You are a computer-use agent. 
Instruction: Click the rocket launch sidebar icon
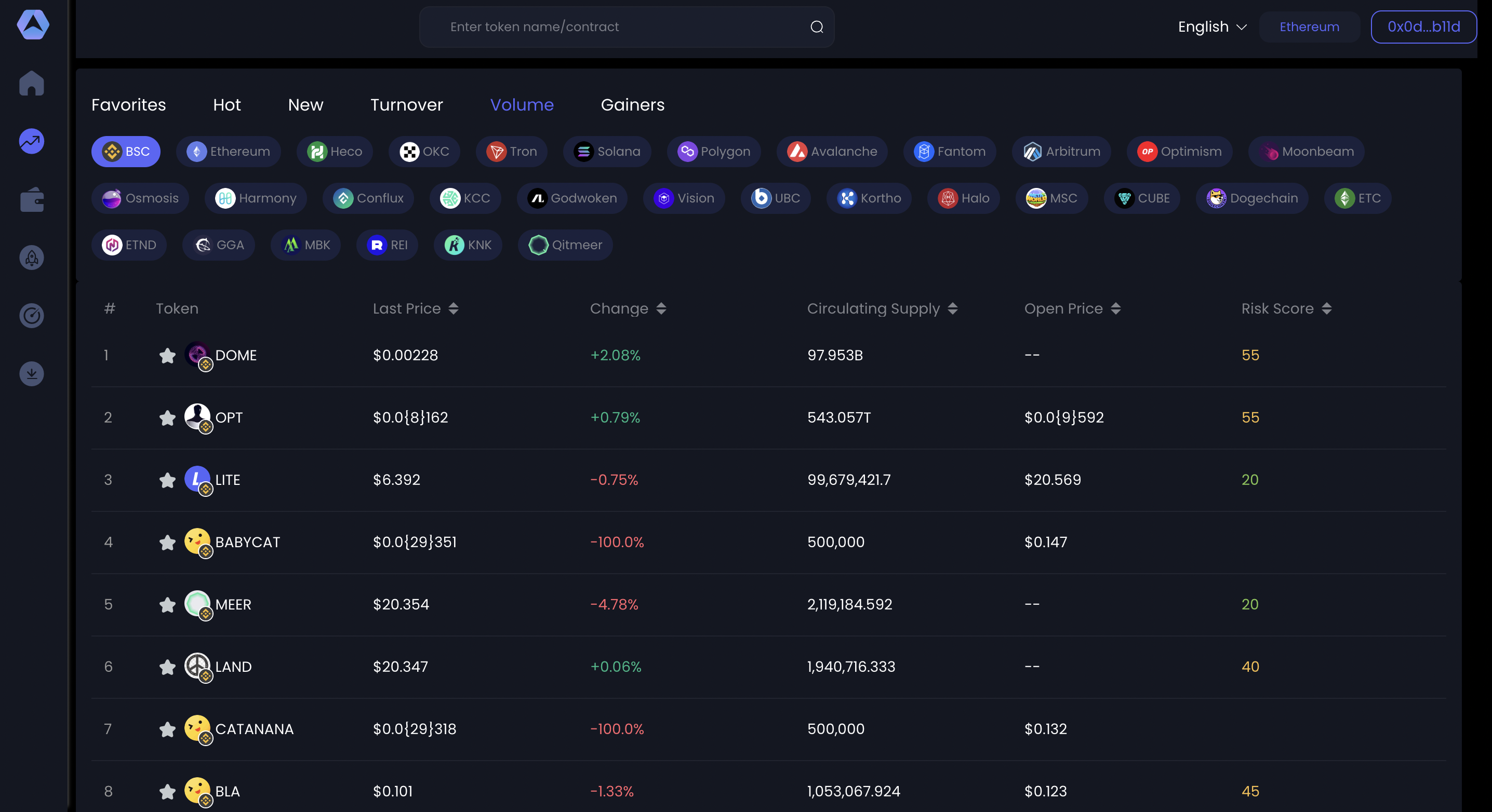[32, 258]
